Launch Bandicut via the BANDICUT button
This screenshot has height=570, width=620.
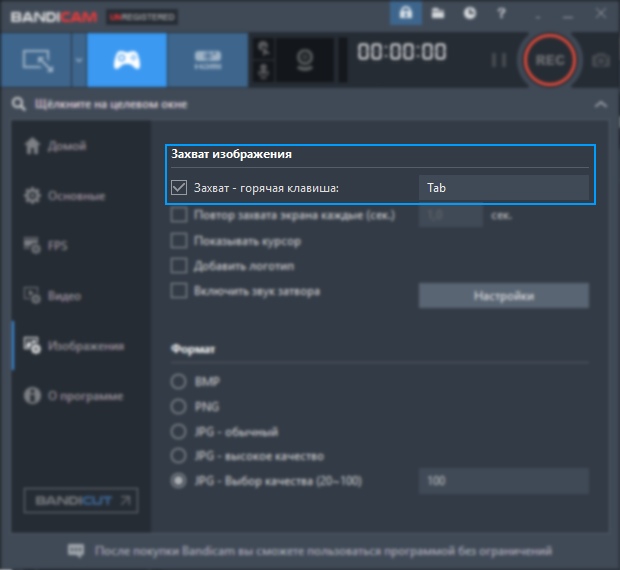click(81, 500)
